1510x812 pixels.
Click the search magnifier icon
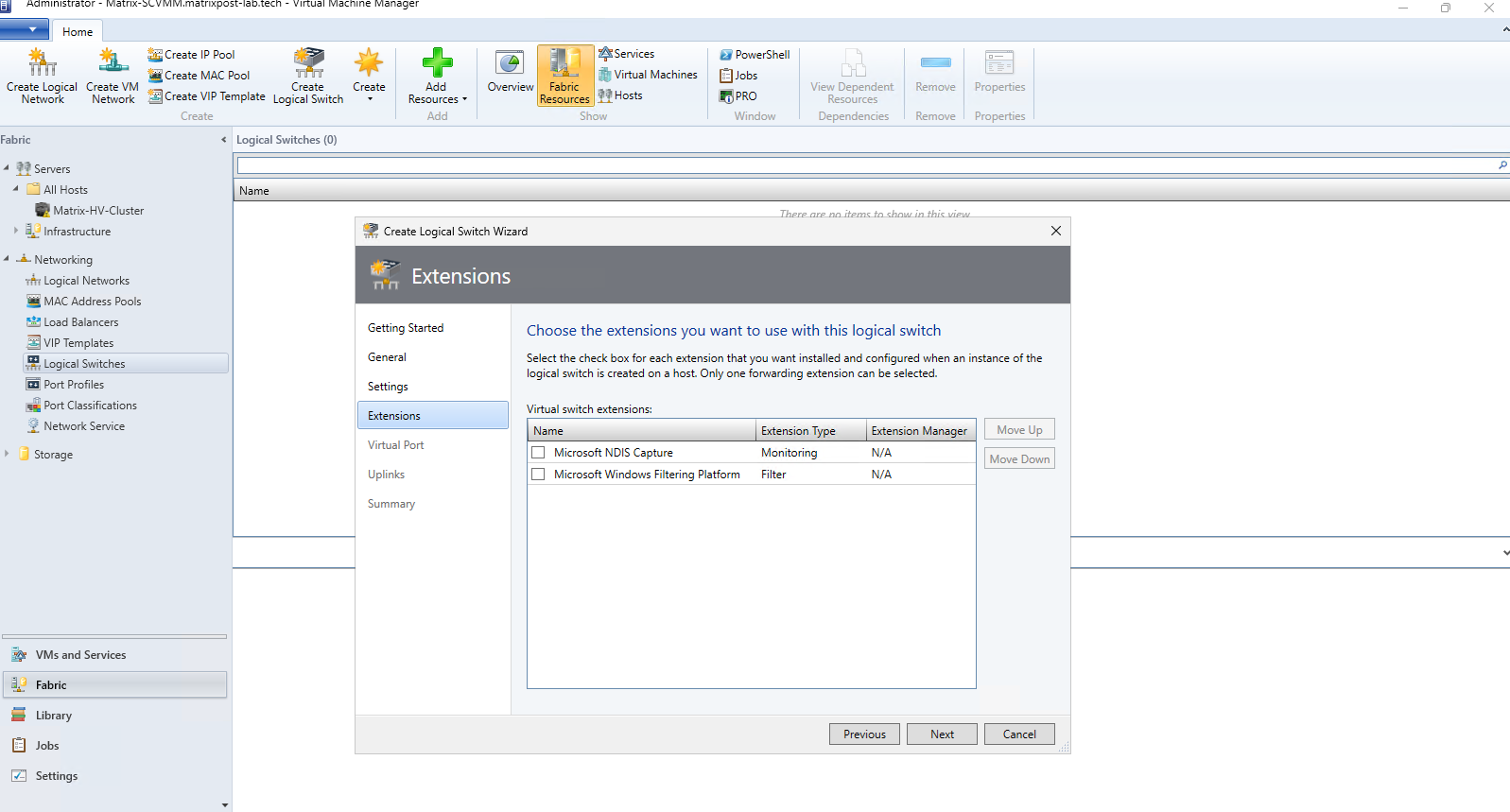tap(1502, 165)
